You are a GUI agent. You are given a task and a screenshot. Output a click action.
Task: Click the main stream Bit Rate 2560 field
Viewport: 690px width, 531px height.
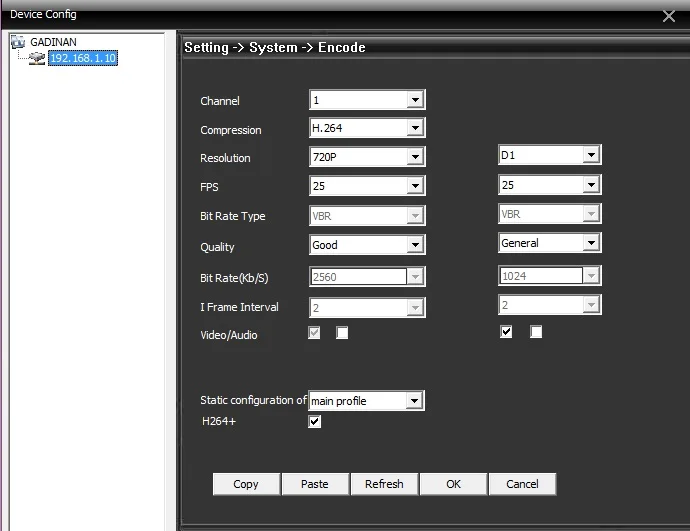click(367, 276)
